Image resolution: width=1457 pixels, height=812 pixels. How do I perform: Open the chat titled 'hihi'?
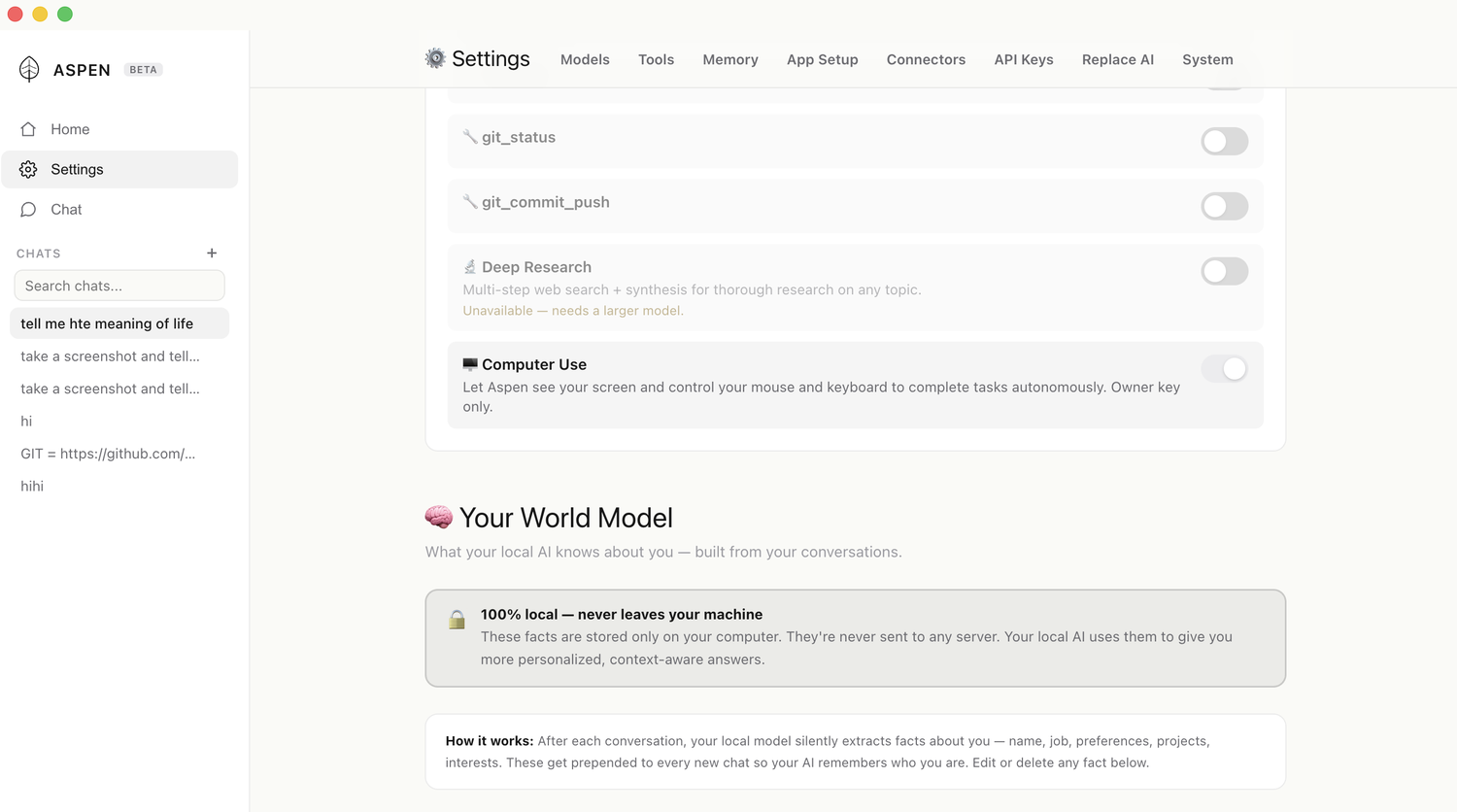click(x=119, y=486)
